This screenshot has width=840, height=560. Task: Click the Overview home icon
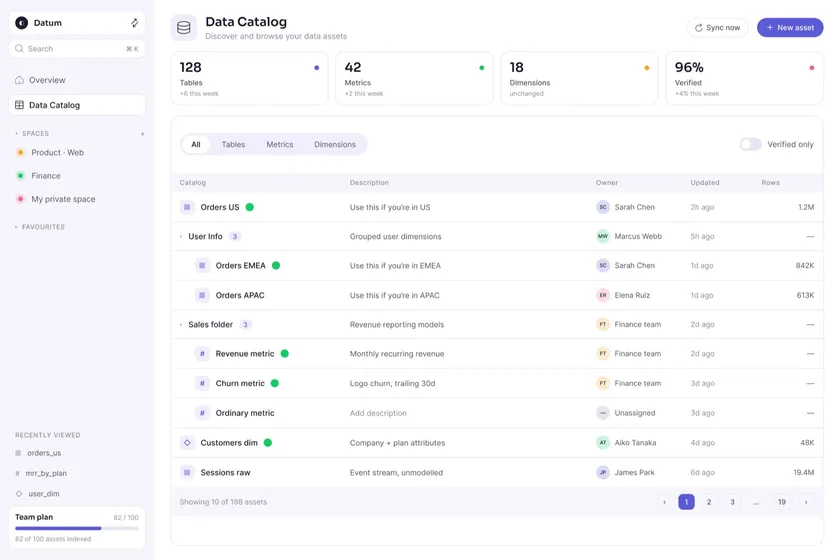pos(19,80)
